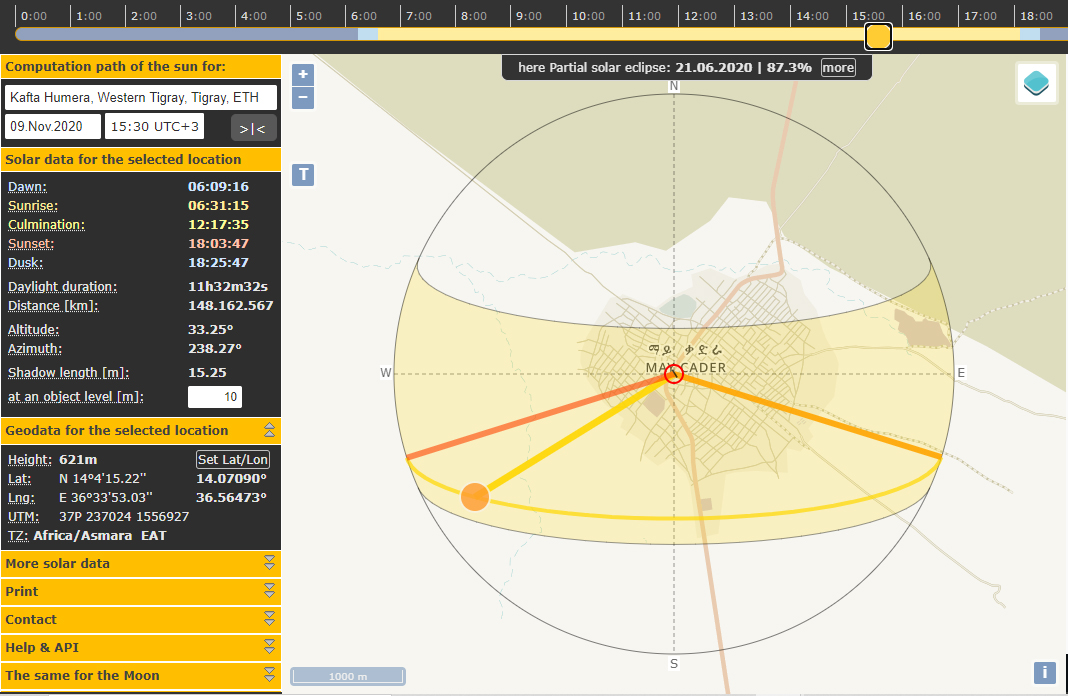
Task: Zoom in the map with plus button
Action: 303,74
